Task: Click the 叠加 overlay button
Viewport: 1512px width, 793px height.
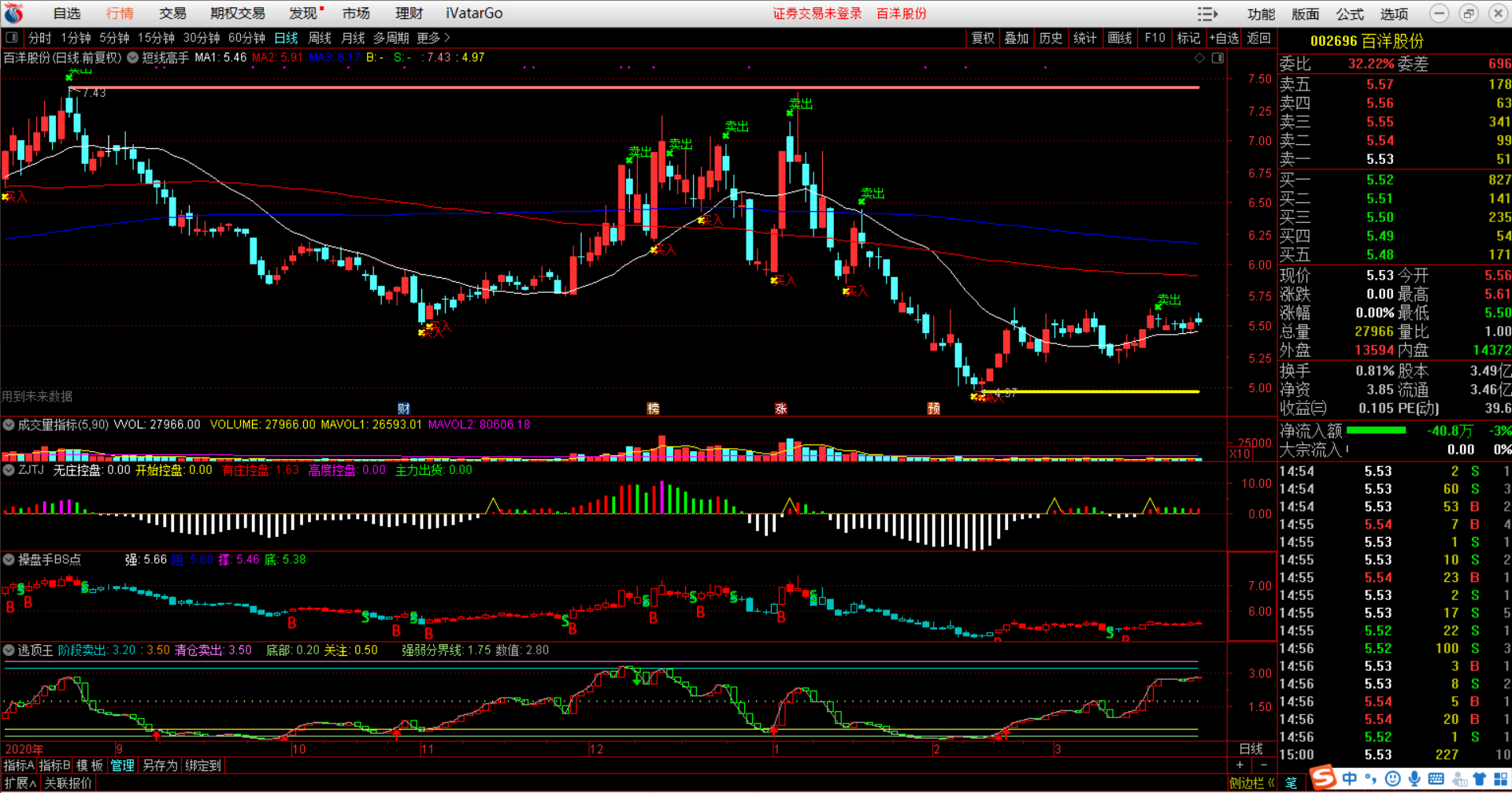Action: point(1017,38)
